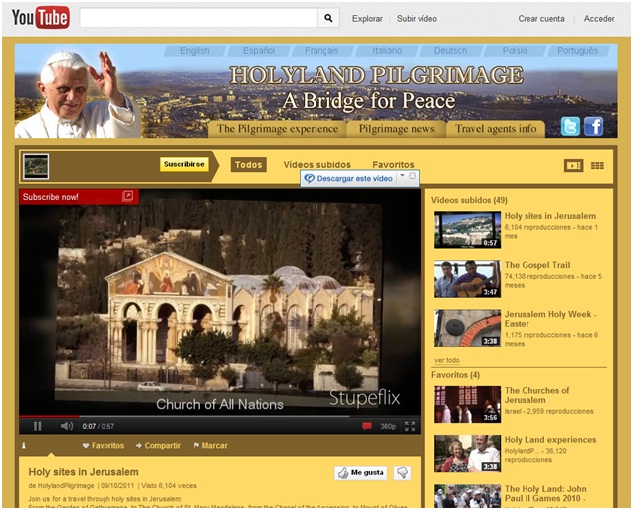Select the Favoritos tab

(x=393, y=165)
